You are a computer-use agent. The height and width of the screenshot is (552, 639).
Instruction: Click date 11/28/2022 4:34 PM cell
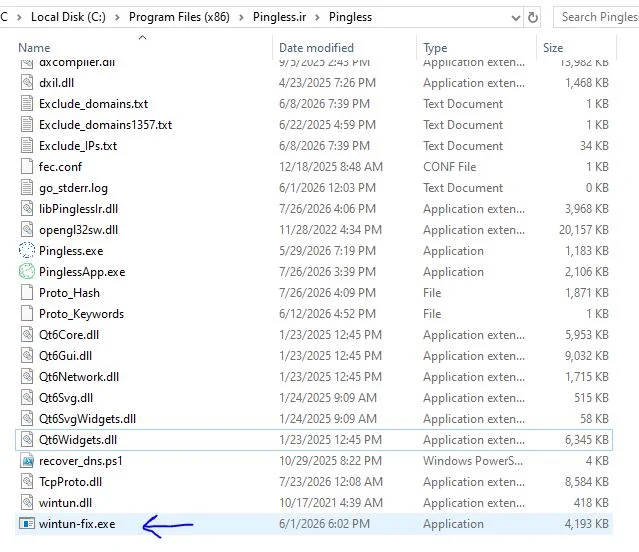[x=331, y=230]
